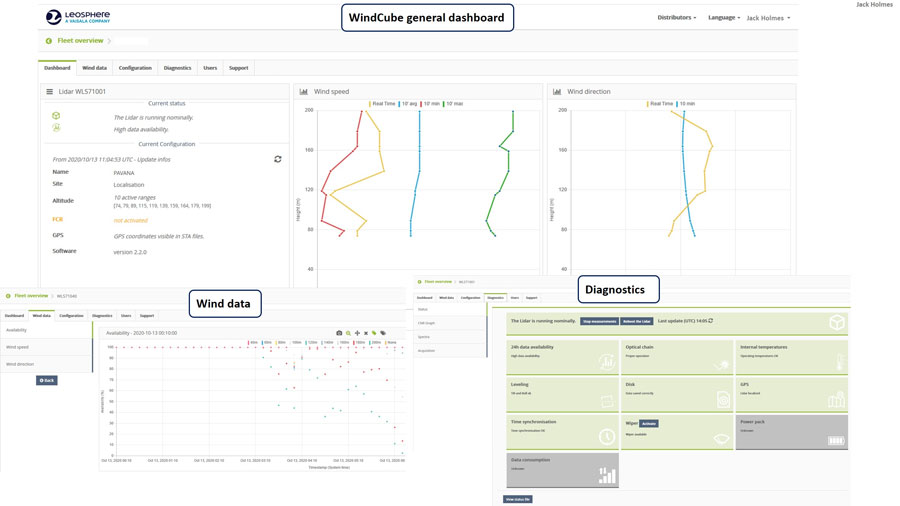The width and height of the screenshot is (900, 506).
Task: Switch to Wind data tab in main dashboard
Action: (x=94, y=68)
